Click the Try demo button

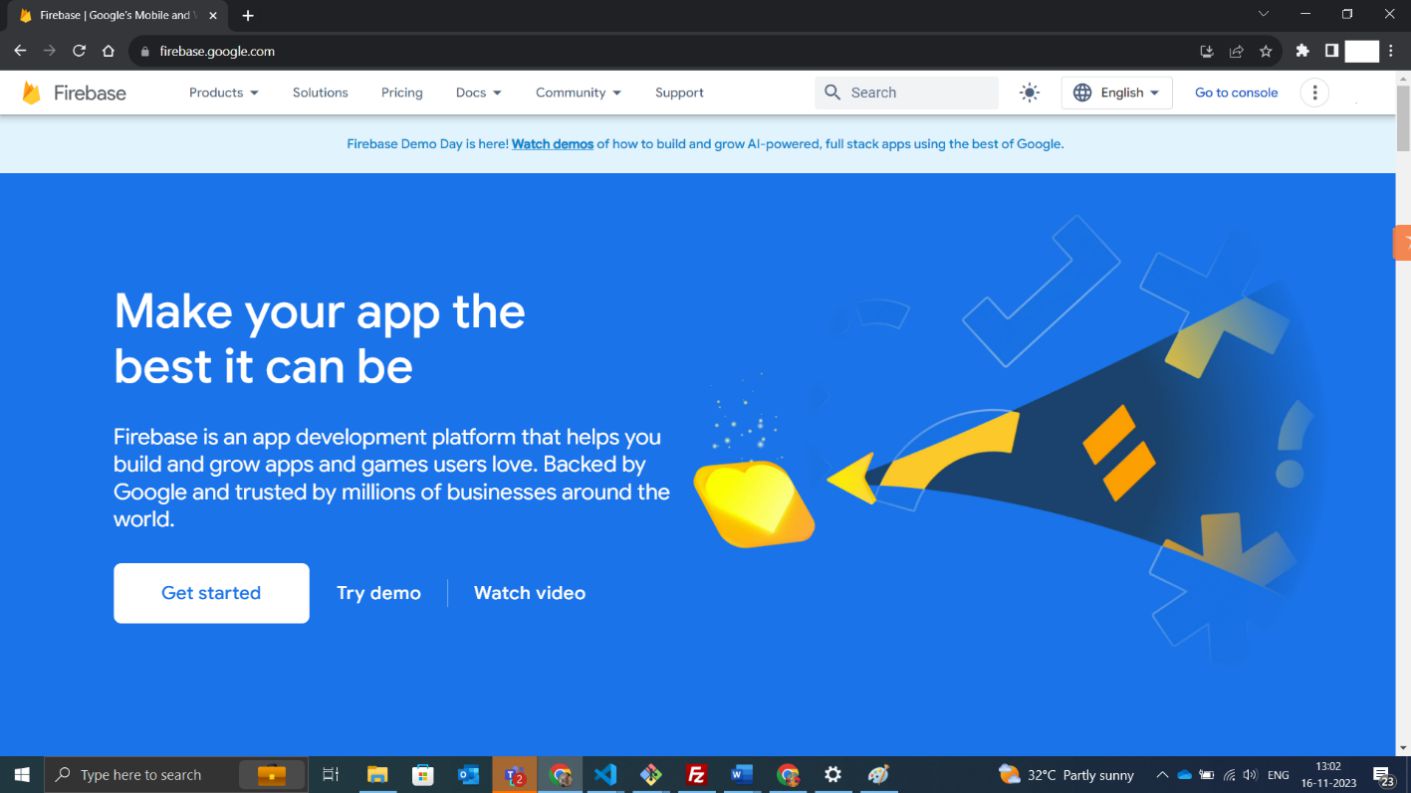379,593
